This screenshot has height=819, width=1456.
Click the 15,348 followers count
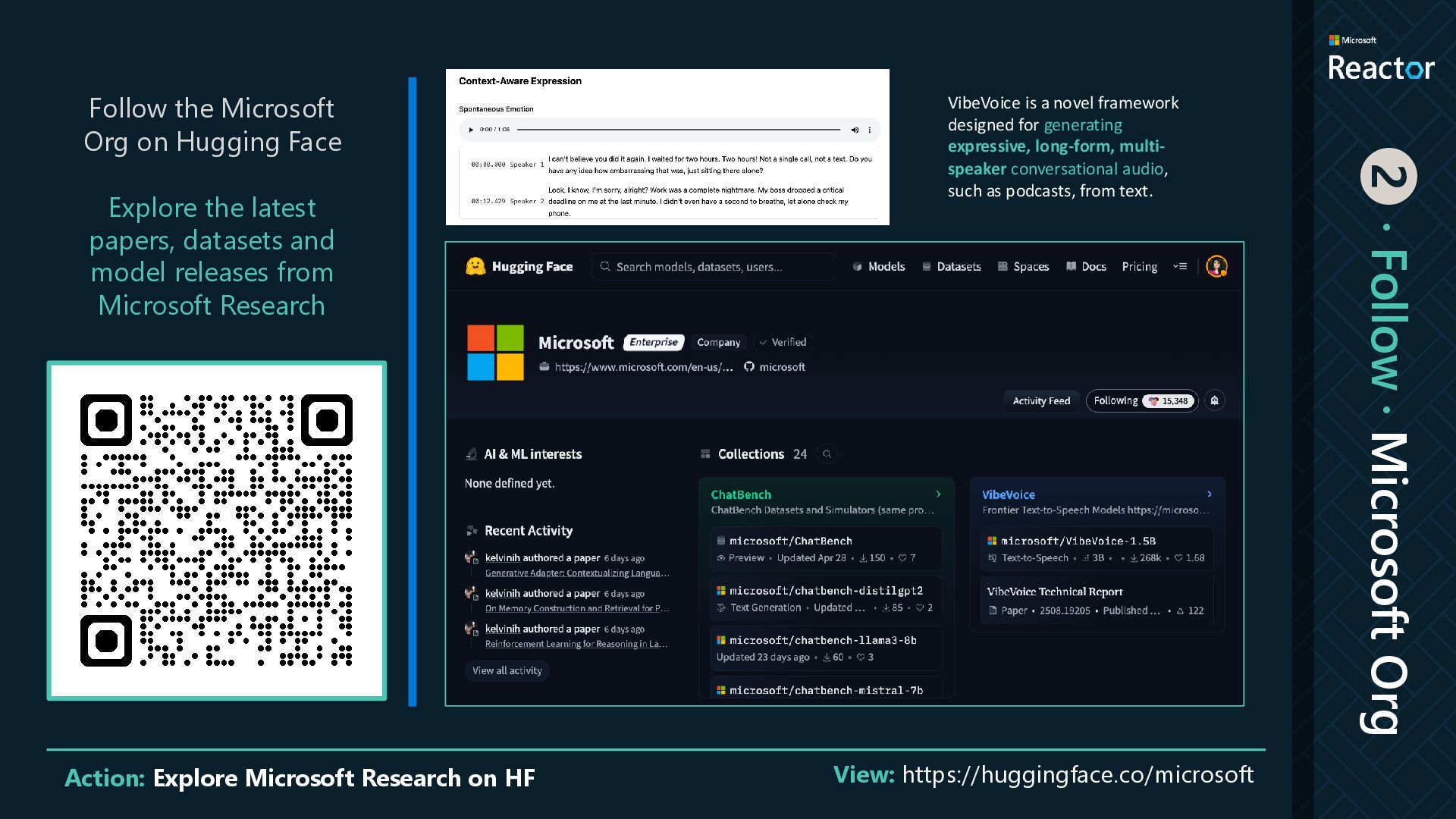tap(1169, 401)
